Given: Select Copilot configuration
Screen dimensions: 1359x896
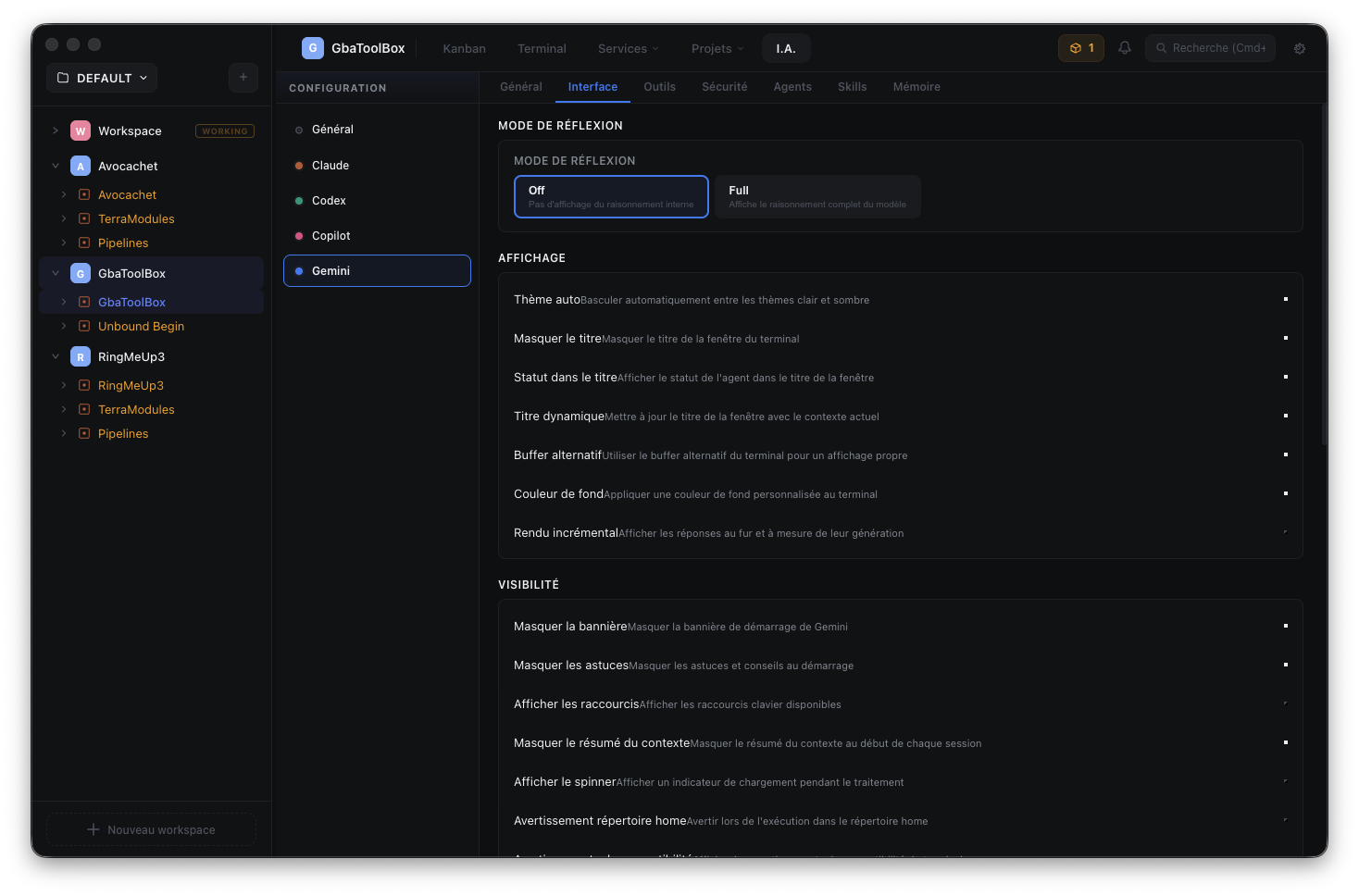Looking at the screenshot, I should [377, 236].
